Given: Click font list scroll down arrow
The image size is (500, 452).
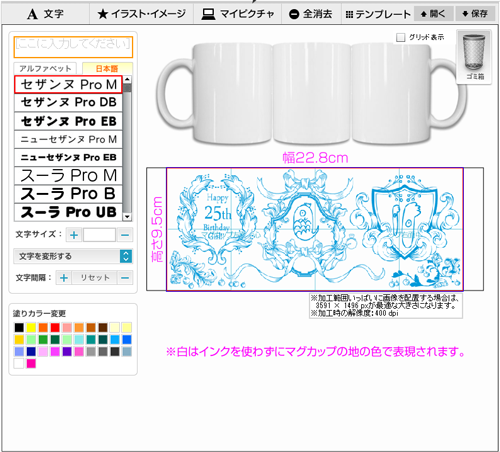Looking at the screenshot, I should coord(127,217).
